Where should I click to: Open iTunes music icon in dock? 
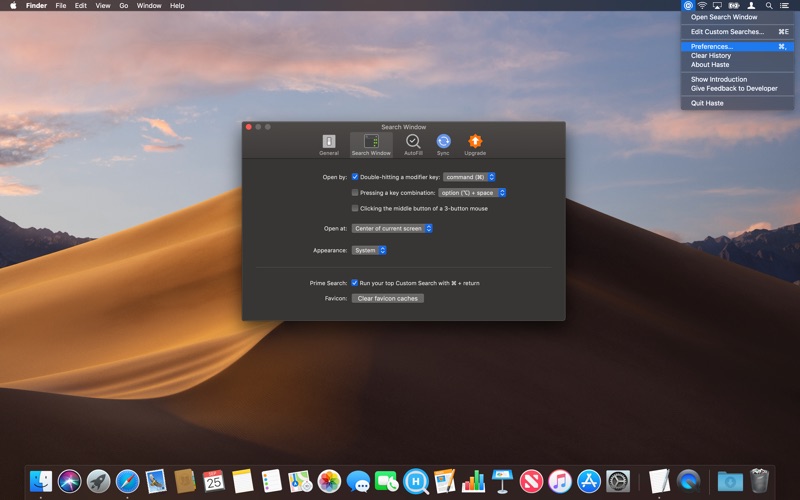(x=560, y=481)
